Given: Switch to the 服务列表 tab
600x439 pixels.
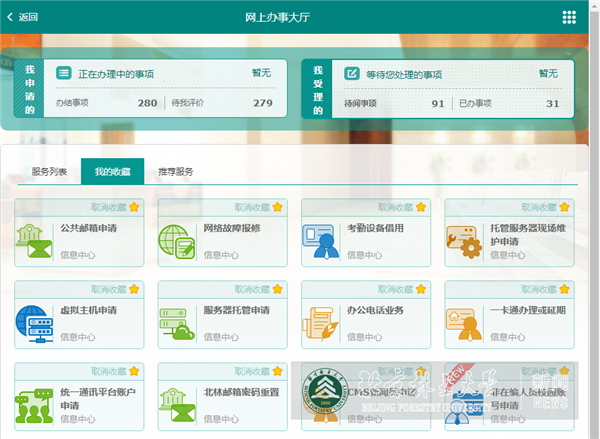Looking at the screenshot, I should [x=49, y=172].
